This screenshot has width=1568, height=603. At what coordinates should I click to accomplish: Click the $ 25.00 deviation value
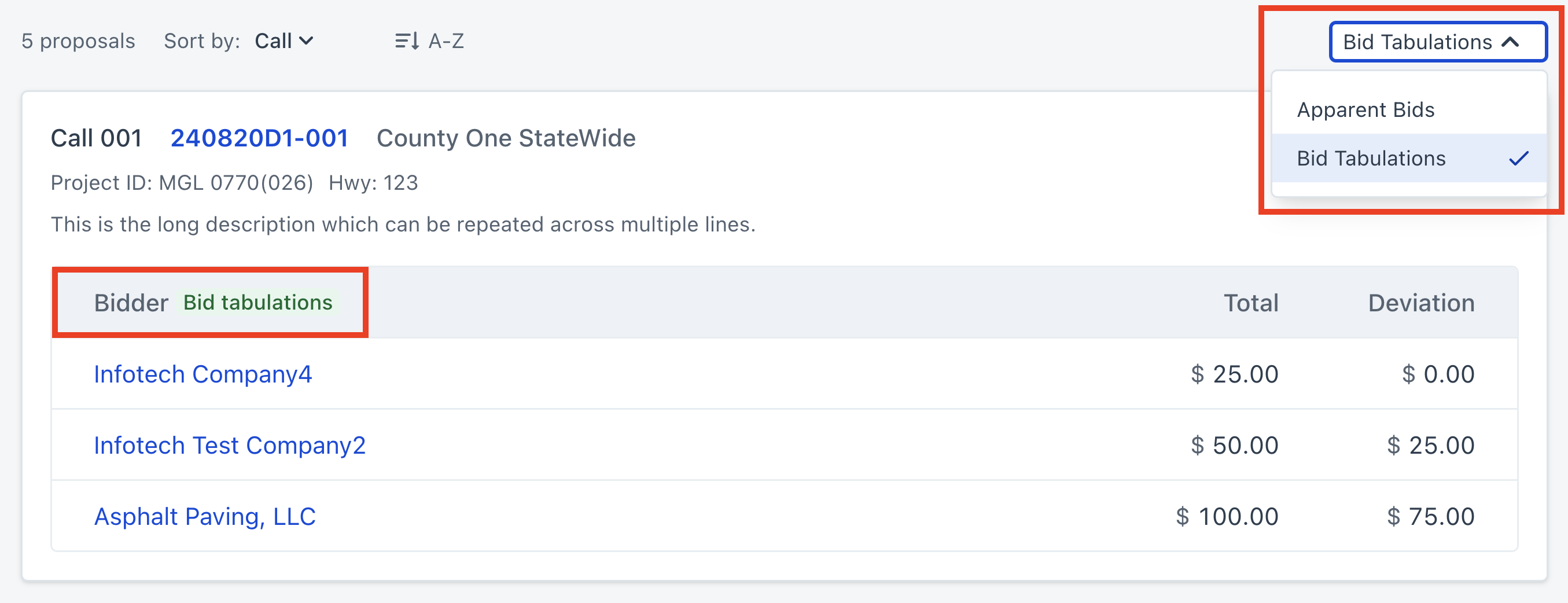(x=1430, y=445)
